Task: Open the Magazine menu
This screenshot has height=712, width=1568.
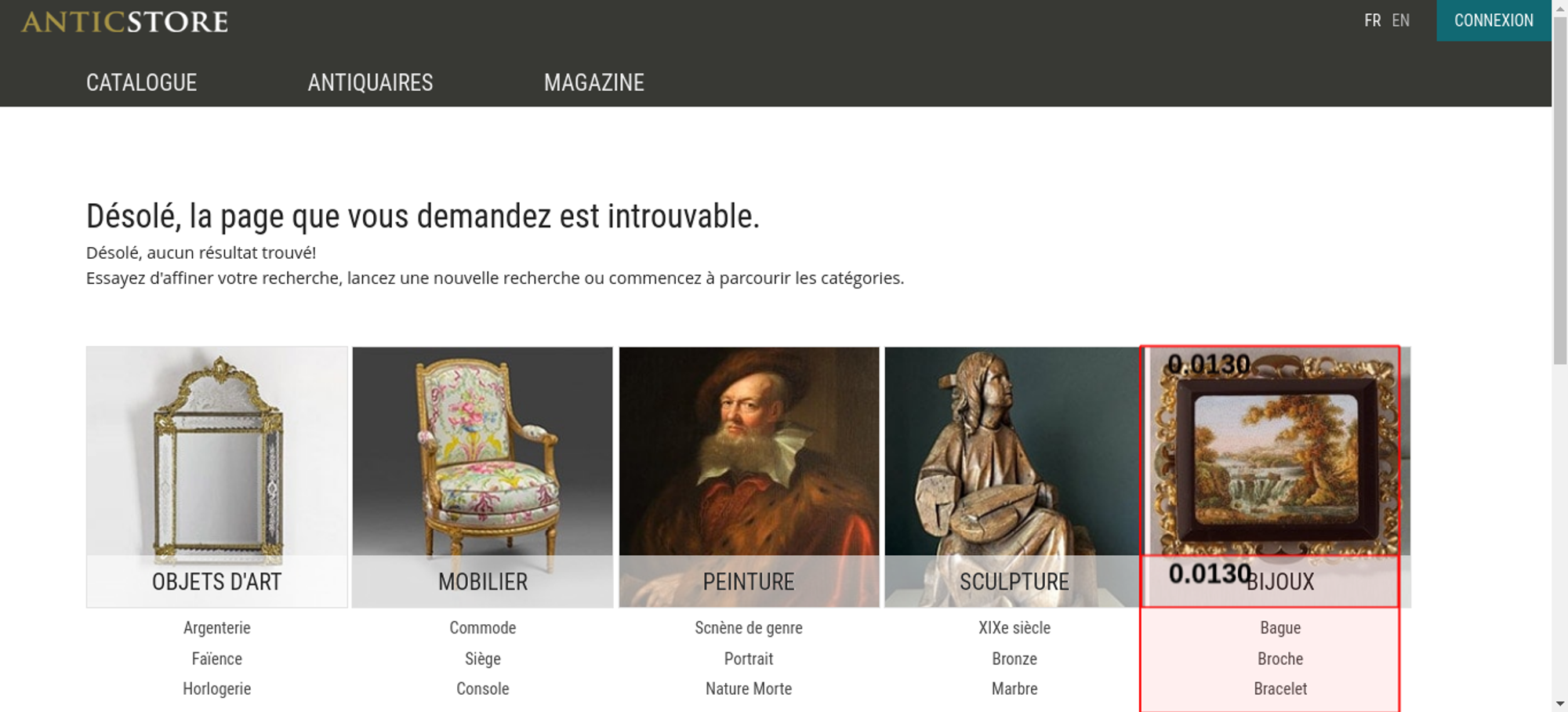Action: [x=594, y=82]
